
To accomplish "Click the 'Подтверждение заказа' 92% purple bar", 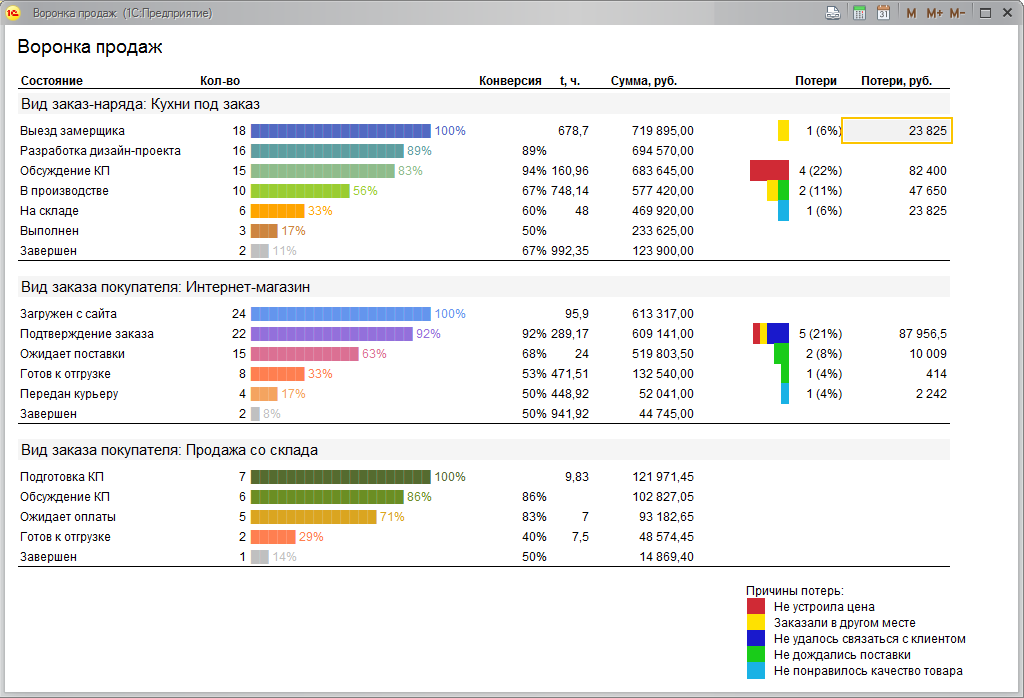I will pos(331,334).
